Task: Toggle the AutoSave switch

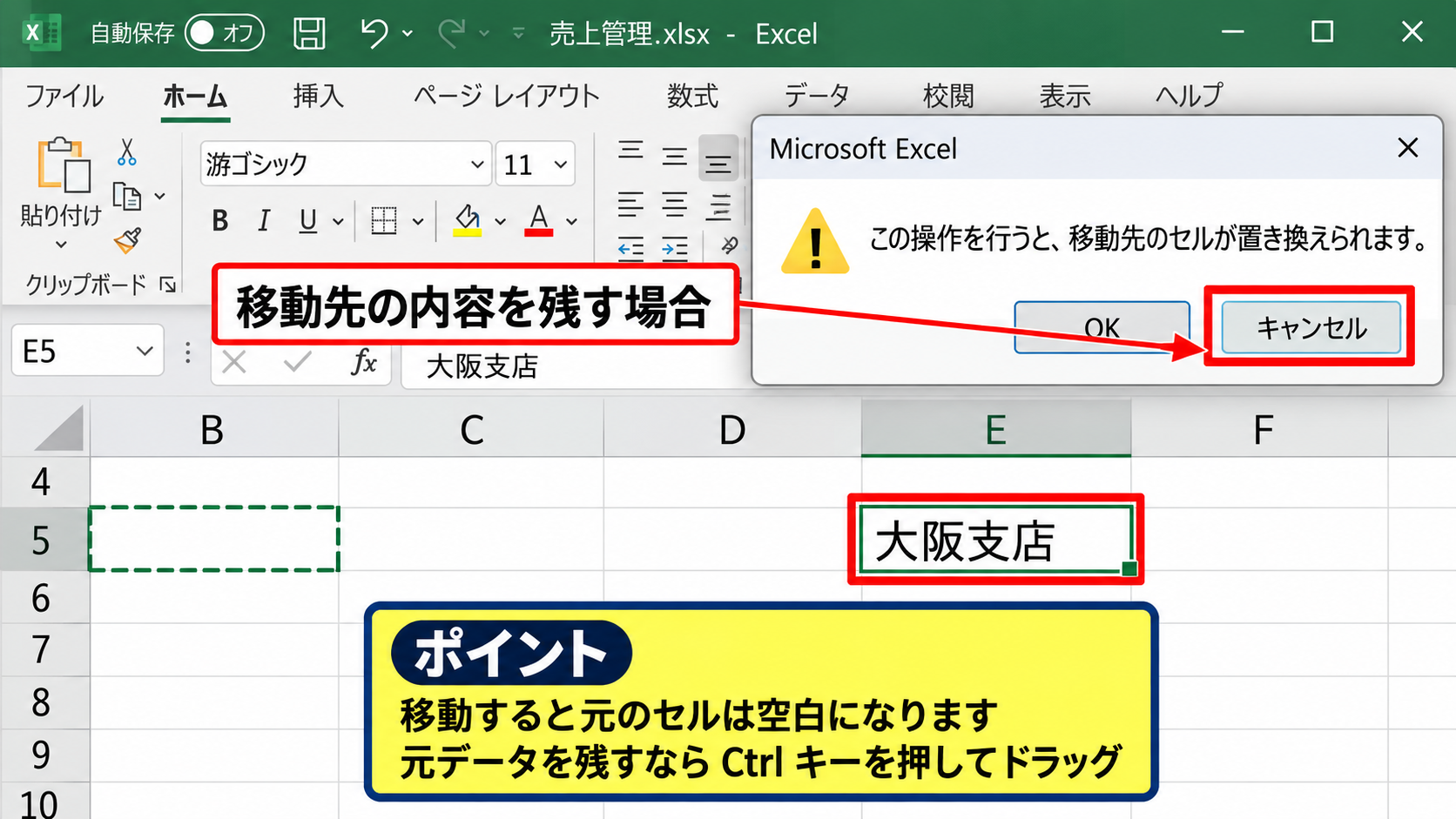Action: (x=224, y=33)
